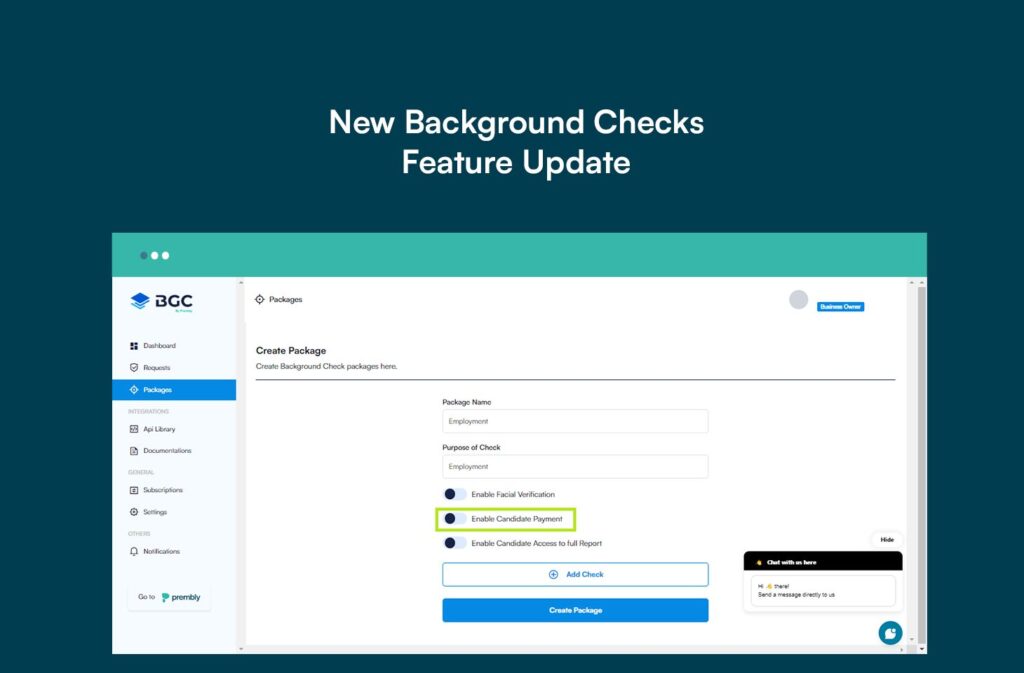1024x673 pixels.
Task: Click the Requests shield icon
Action: click(x=134, y=368)
